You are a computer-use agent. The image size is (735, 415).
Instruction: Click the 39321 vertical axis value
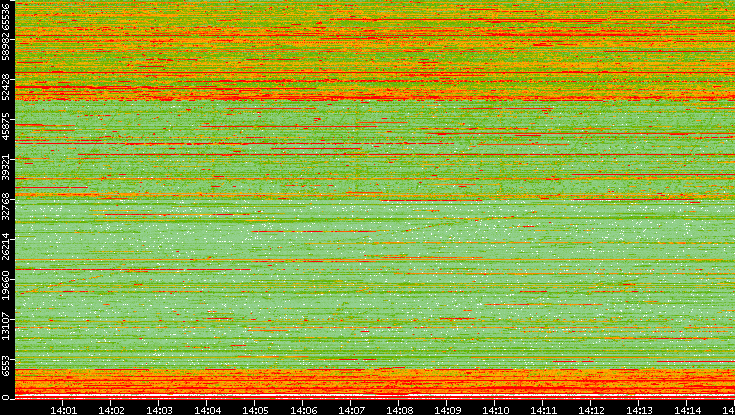click(5, 166)
